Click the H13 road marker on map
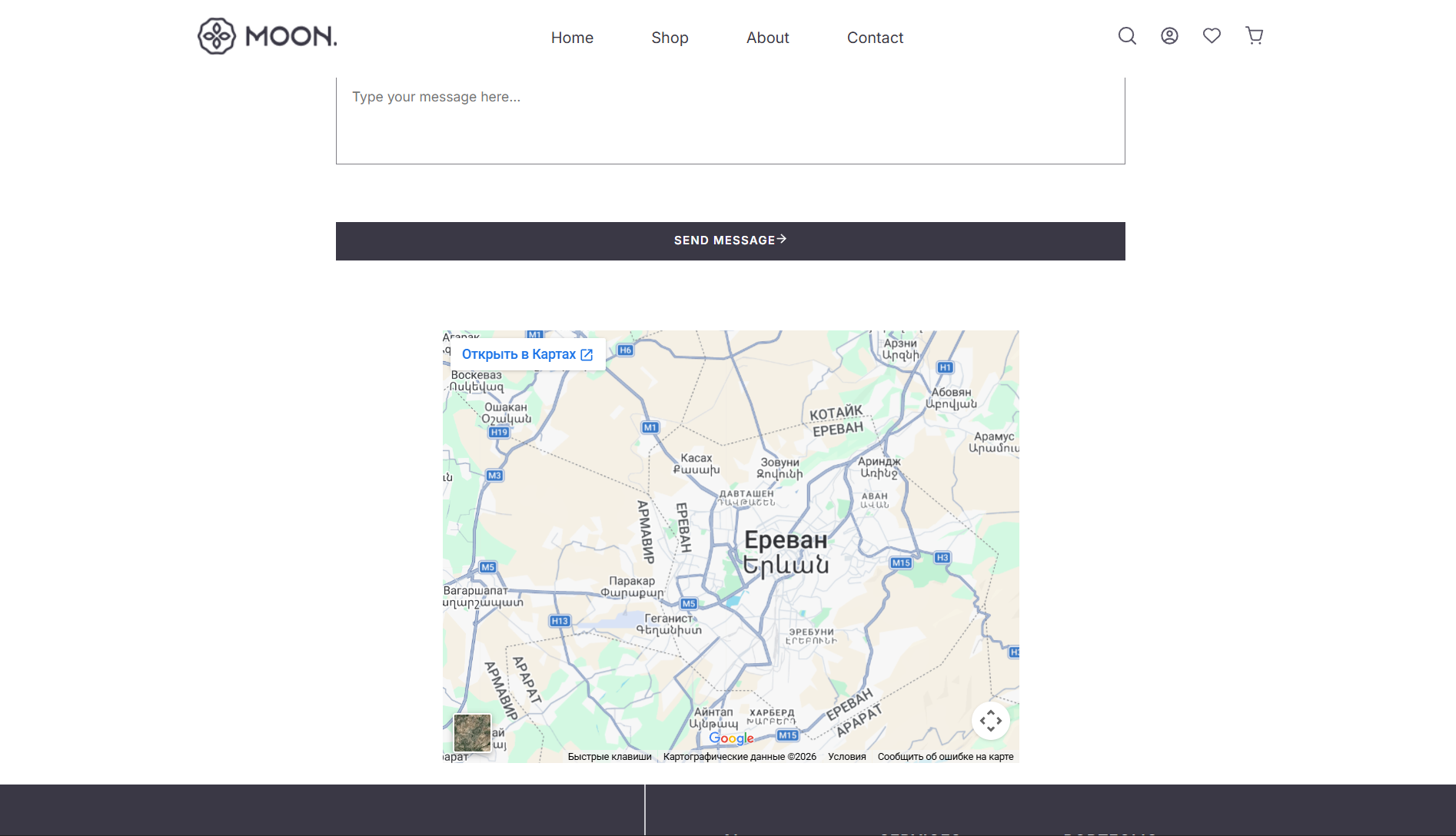 point(560,621)
